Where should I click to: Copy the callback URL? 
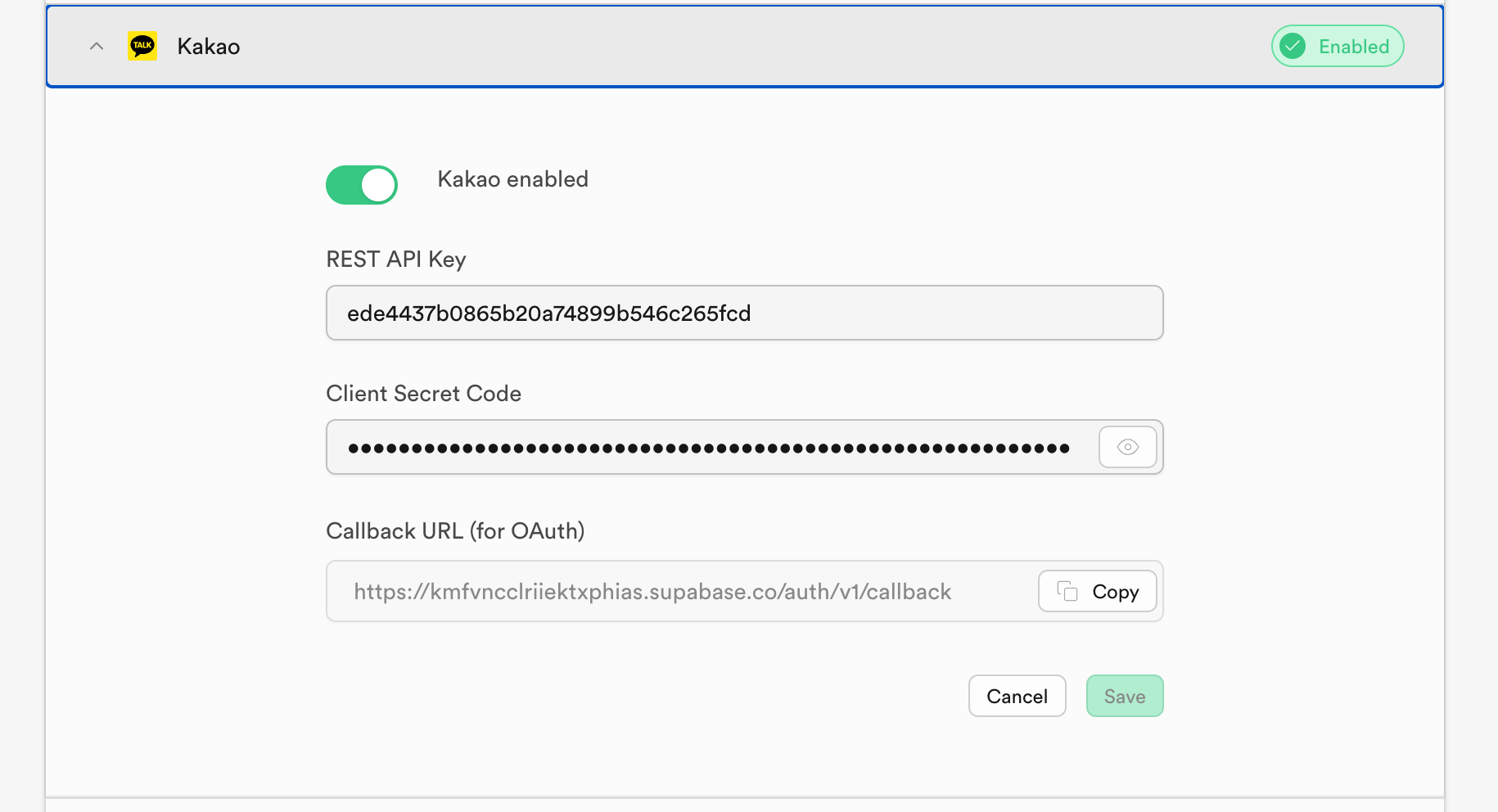pos(1098,591)
